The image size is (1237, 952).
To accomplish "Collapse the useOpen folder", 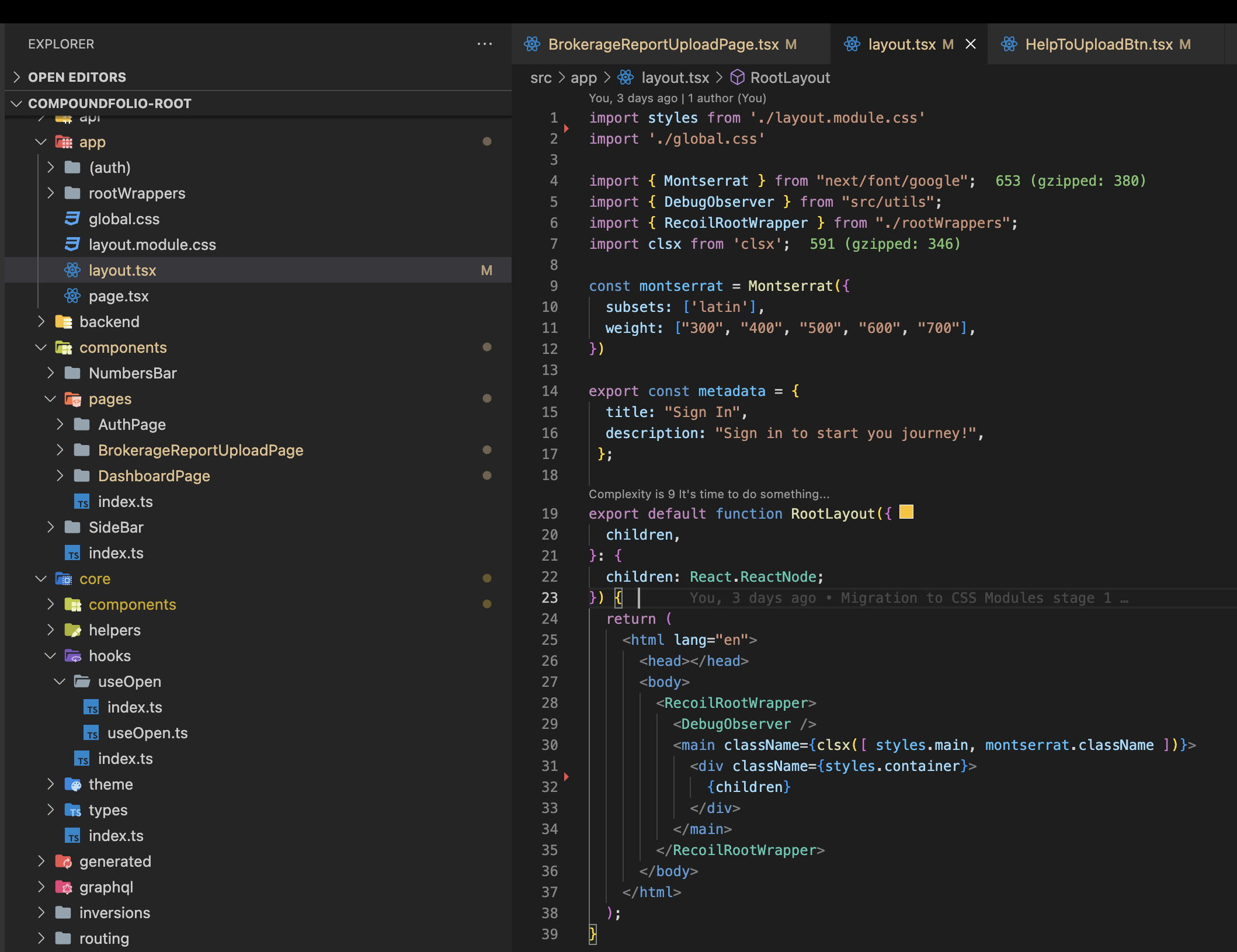I will tap(58, 681).
